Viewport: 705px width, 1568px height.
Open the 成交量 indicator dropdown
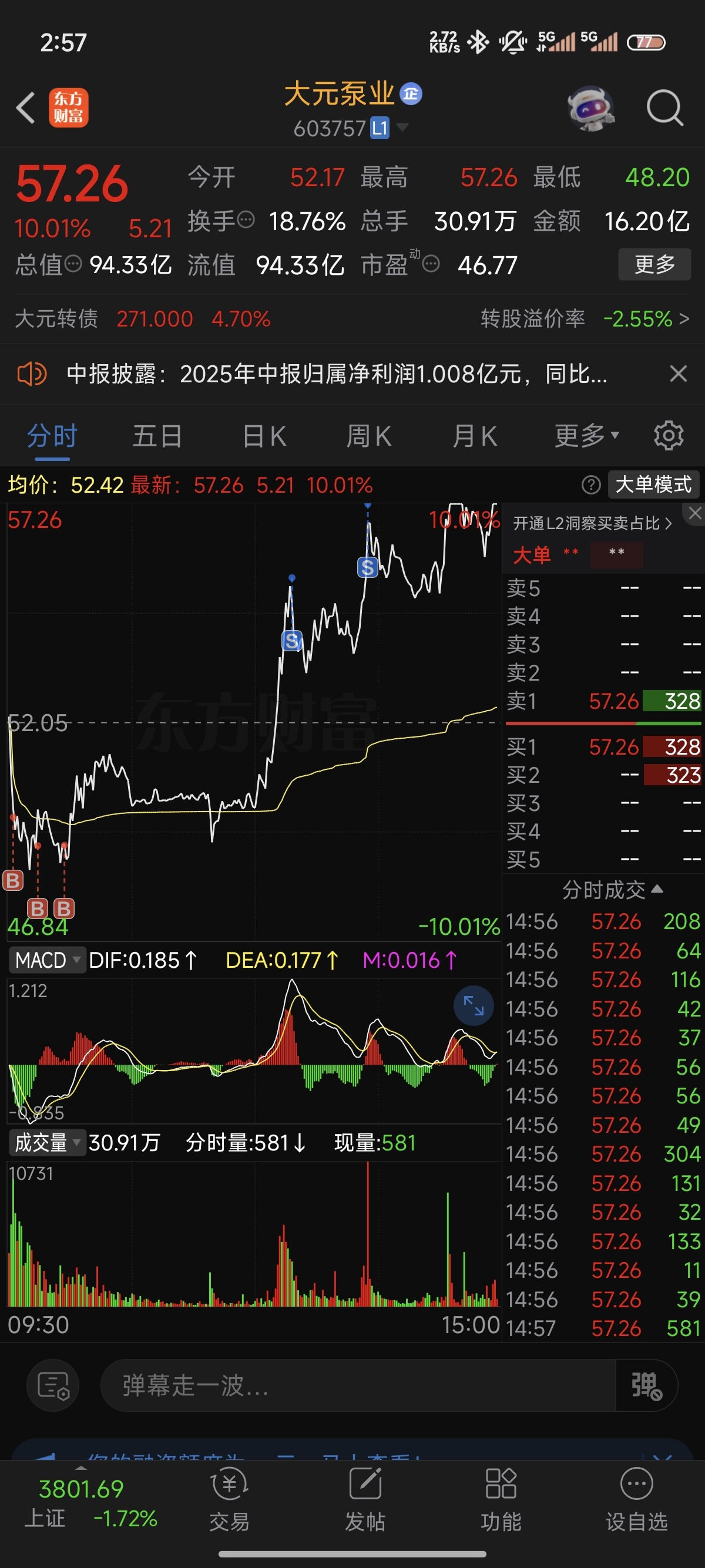click(x=46, y=1143)
